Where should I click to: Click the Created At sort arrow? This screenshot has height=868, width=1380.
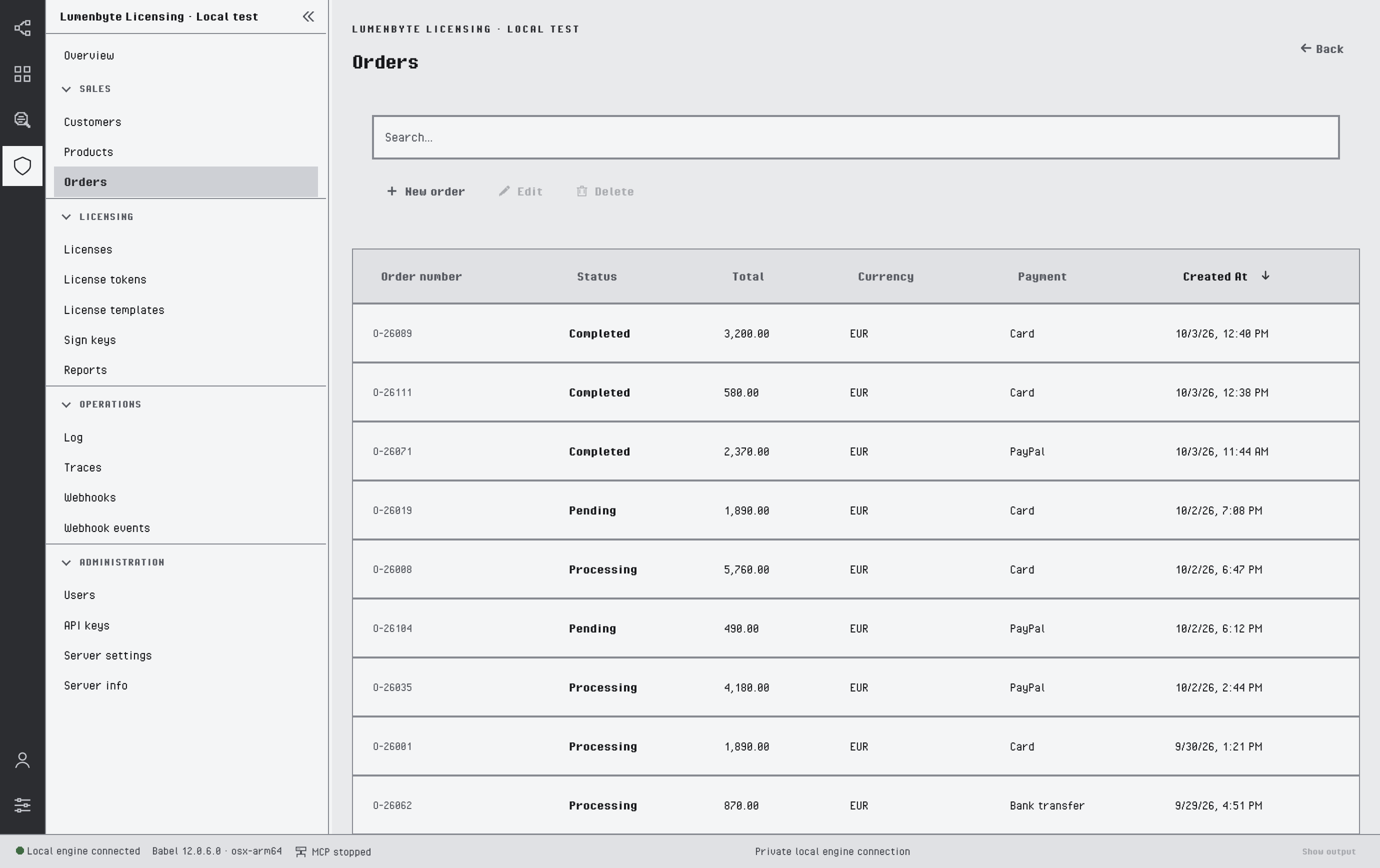tap(1265, 276)
